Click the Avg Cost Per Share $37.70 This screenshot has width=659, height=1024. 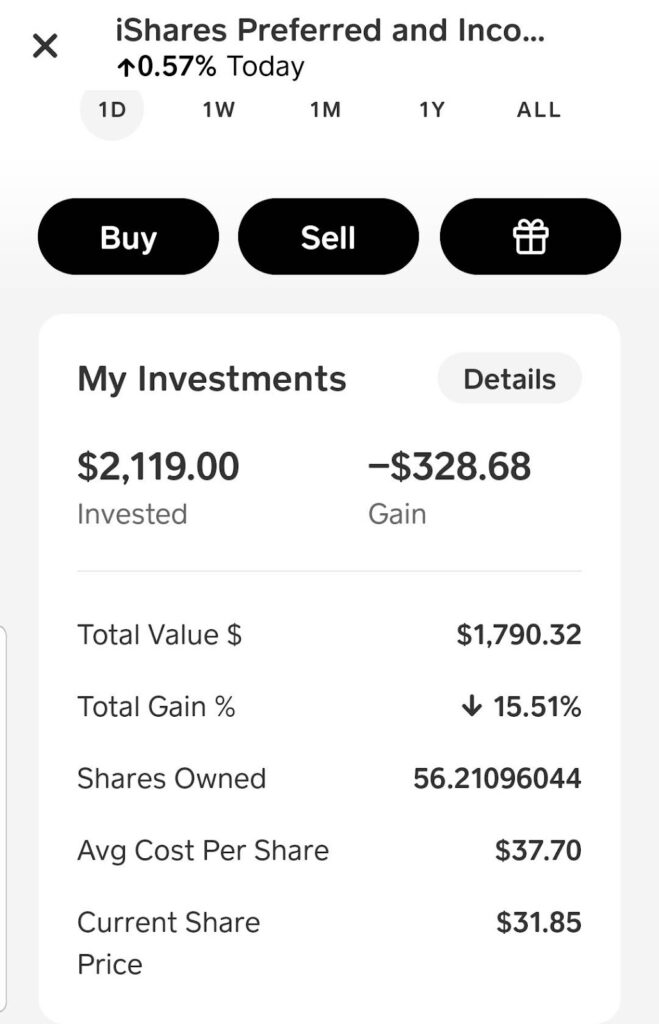click(538, 851)
